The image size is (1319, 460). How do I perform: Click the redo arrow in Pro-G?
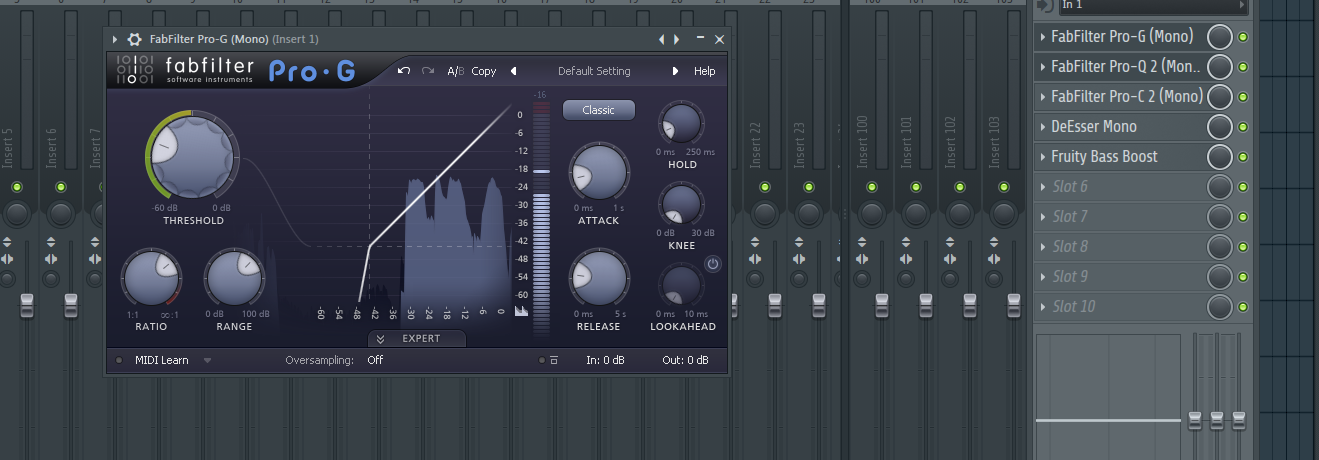(x=428, y=71)
